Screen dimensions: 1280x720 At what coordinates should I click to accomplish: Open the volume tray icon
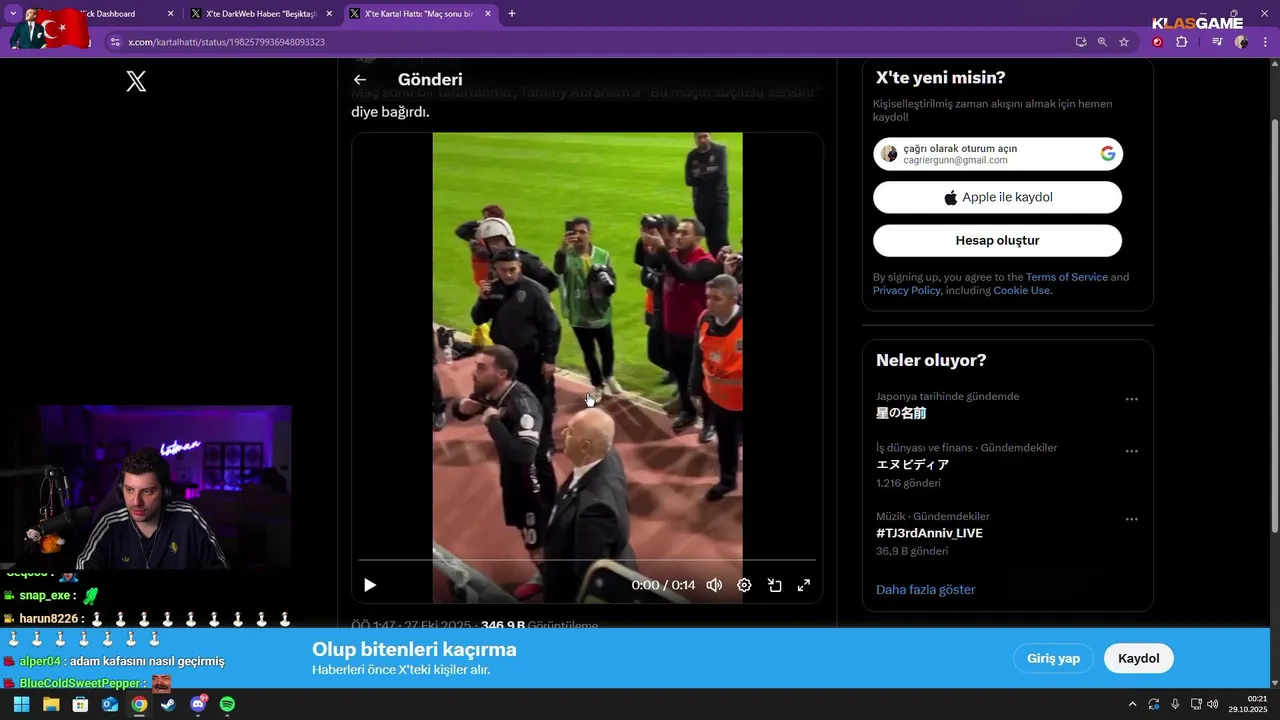tap(1213, 704)
